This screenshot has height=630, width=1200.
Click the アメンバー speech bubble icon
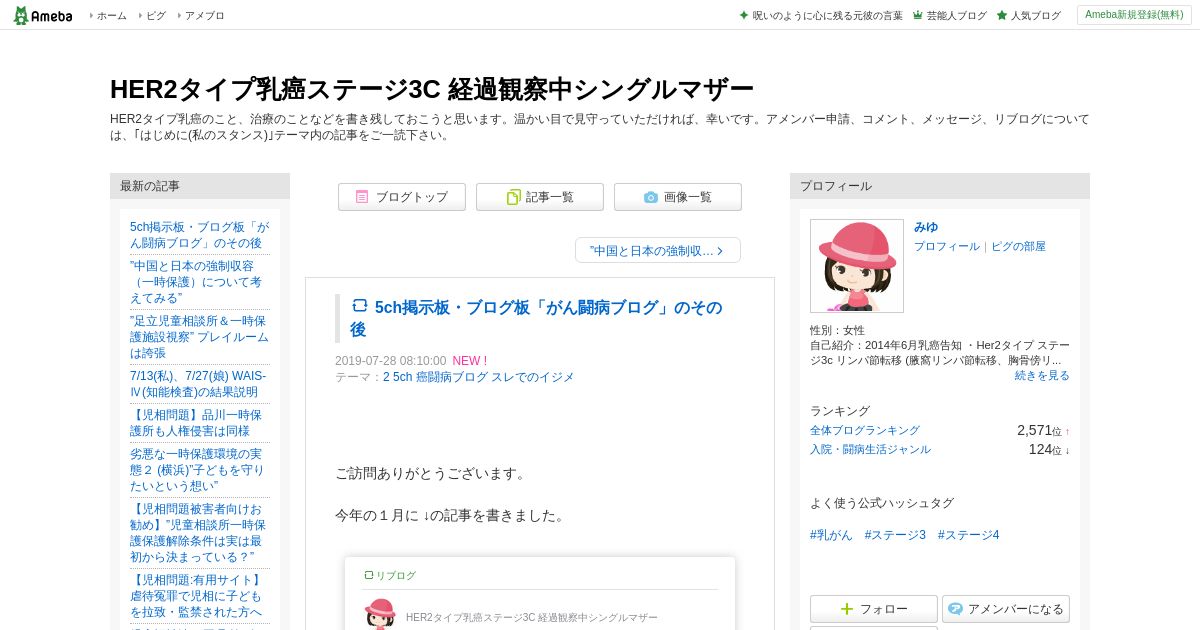click(955, 609)
